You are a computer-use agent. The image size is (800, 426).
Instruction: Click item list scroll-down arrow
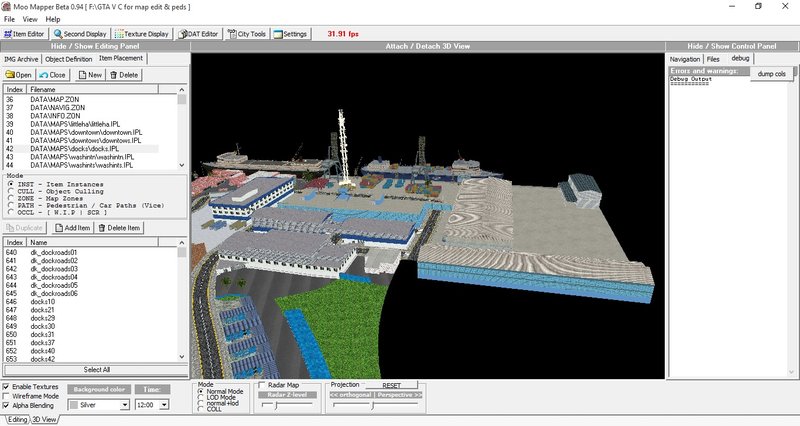(x=182, y=357)
